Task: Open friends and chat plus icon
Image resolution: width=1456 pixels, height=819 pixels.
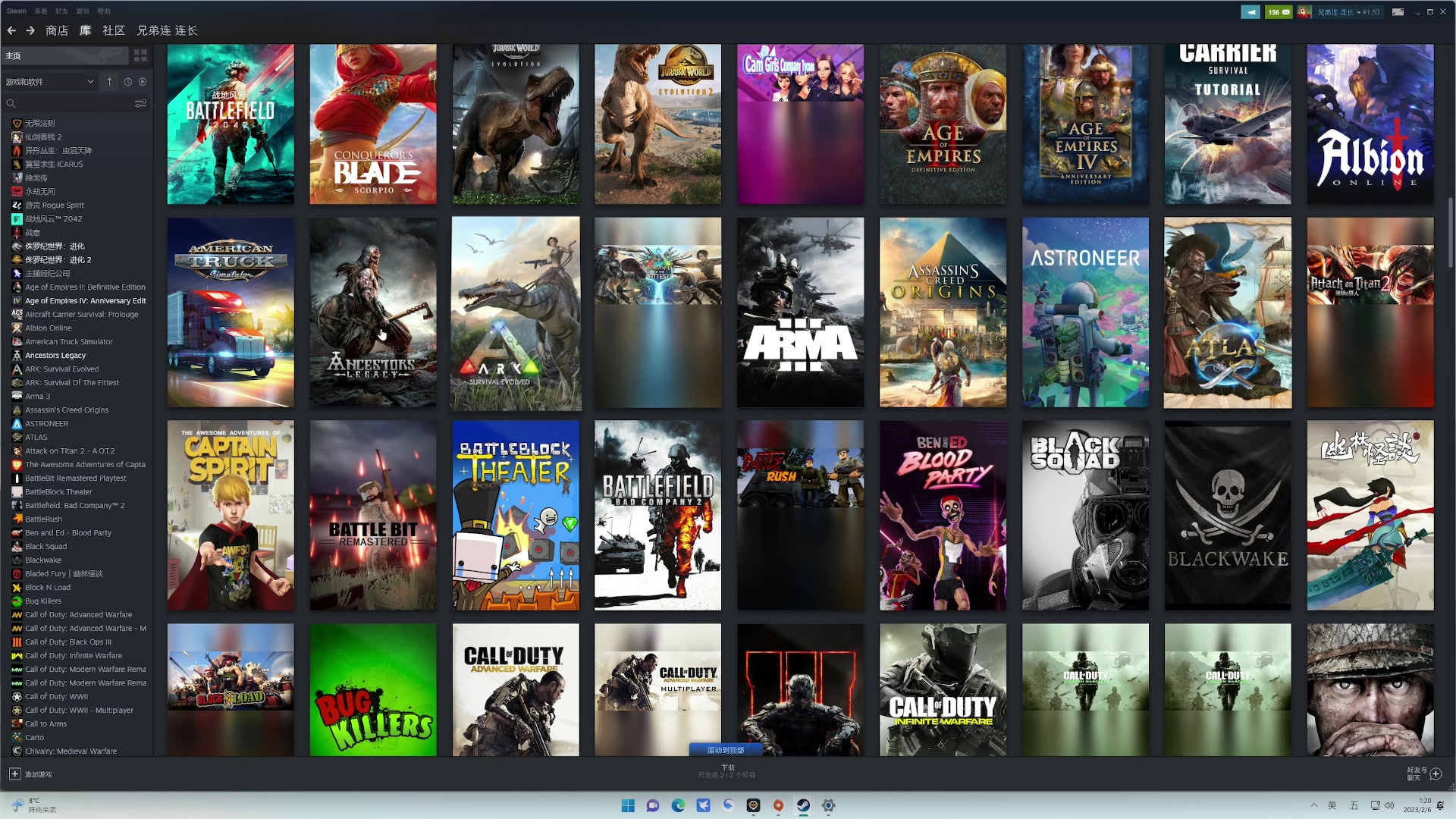Action: 1436,773
